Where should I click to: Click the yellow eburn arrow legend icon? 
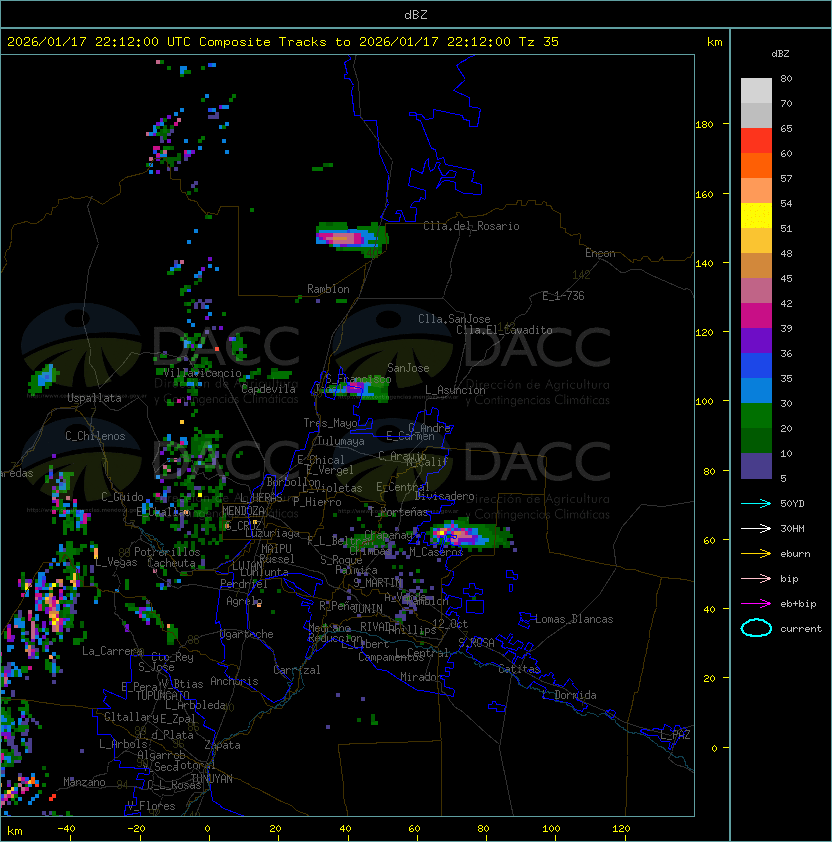coord(756,554)
